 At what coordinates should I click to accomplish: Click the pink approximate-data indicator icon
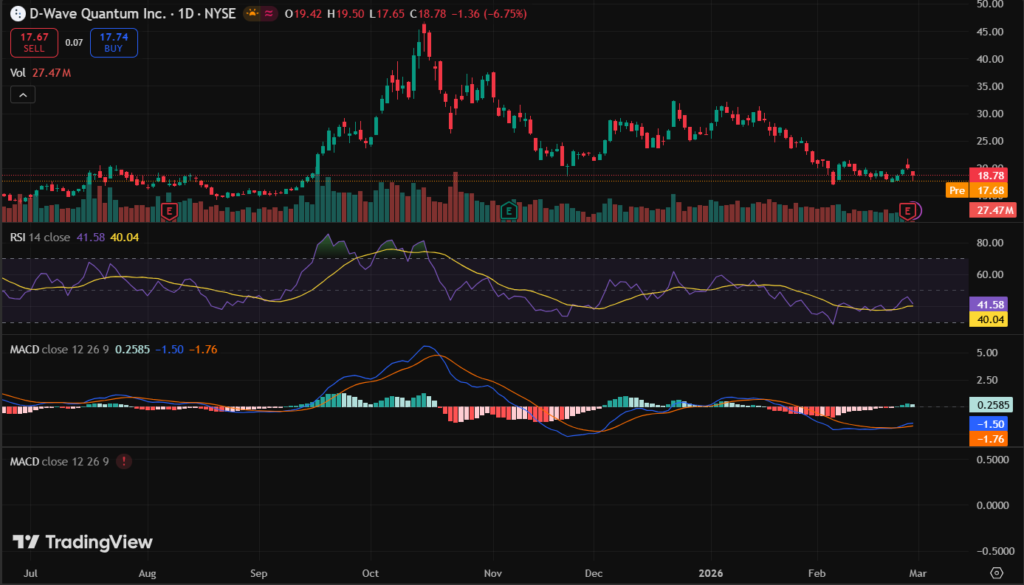[x=269, y=16]
